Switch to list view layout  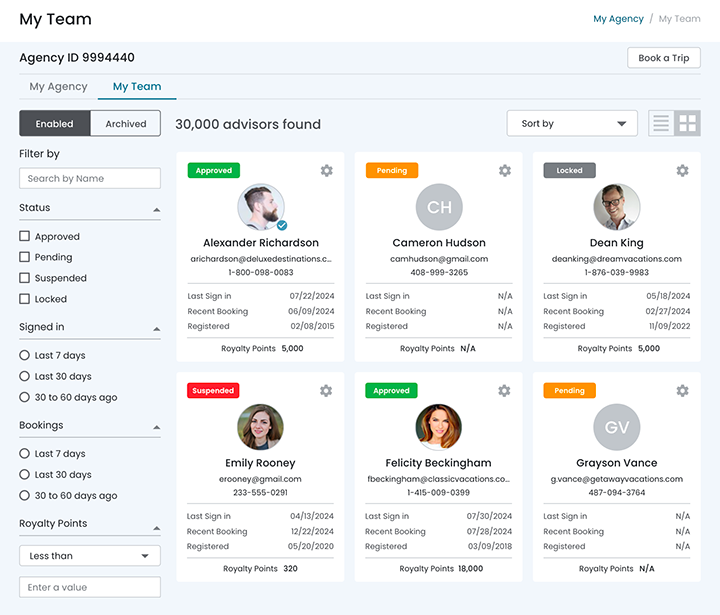pyautogui.click(x=661, y=124)
